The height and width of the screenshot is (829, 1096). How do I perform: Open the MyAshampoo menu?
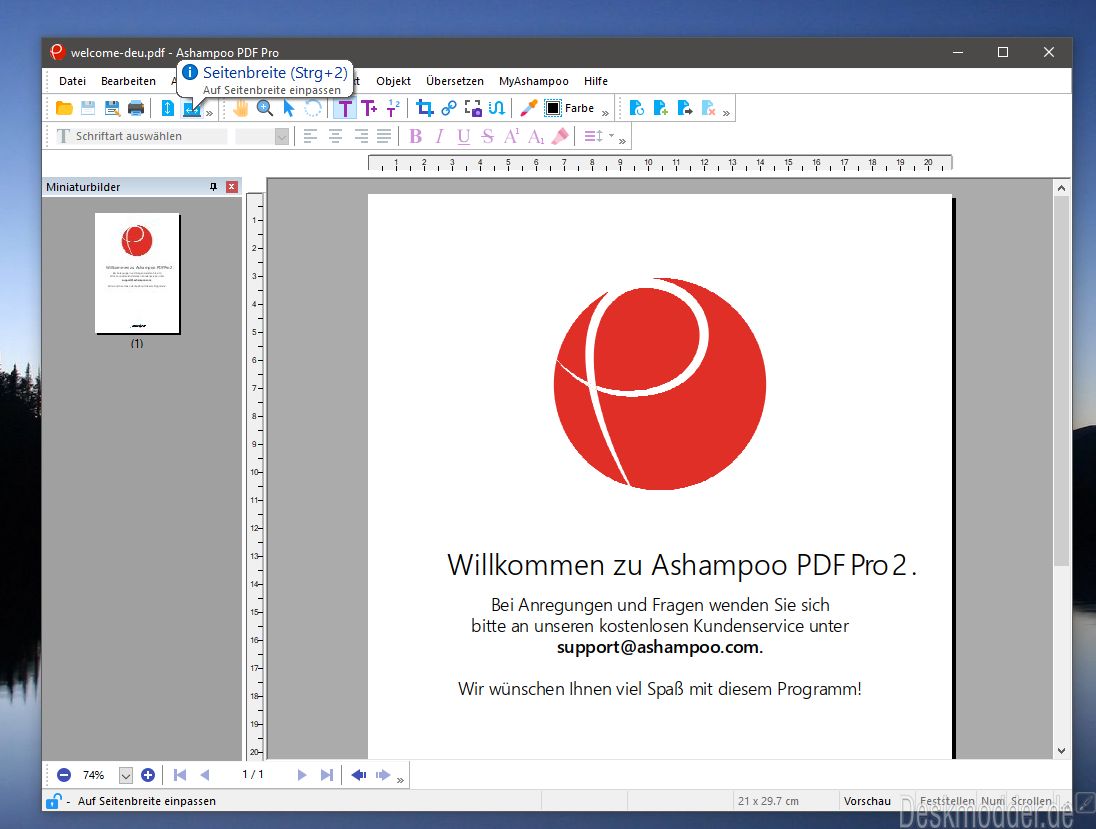534,81
